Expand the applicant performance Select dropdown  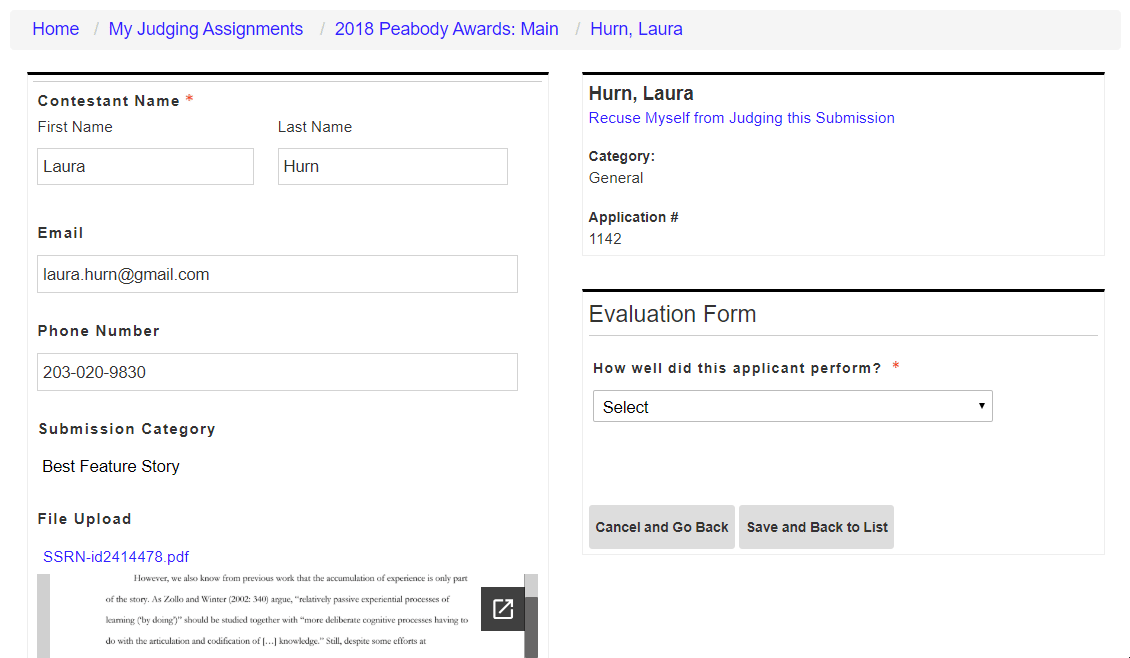(793, 406)
